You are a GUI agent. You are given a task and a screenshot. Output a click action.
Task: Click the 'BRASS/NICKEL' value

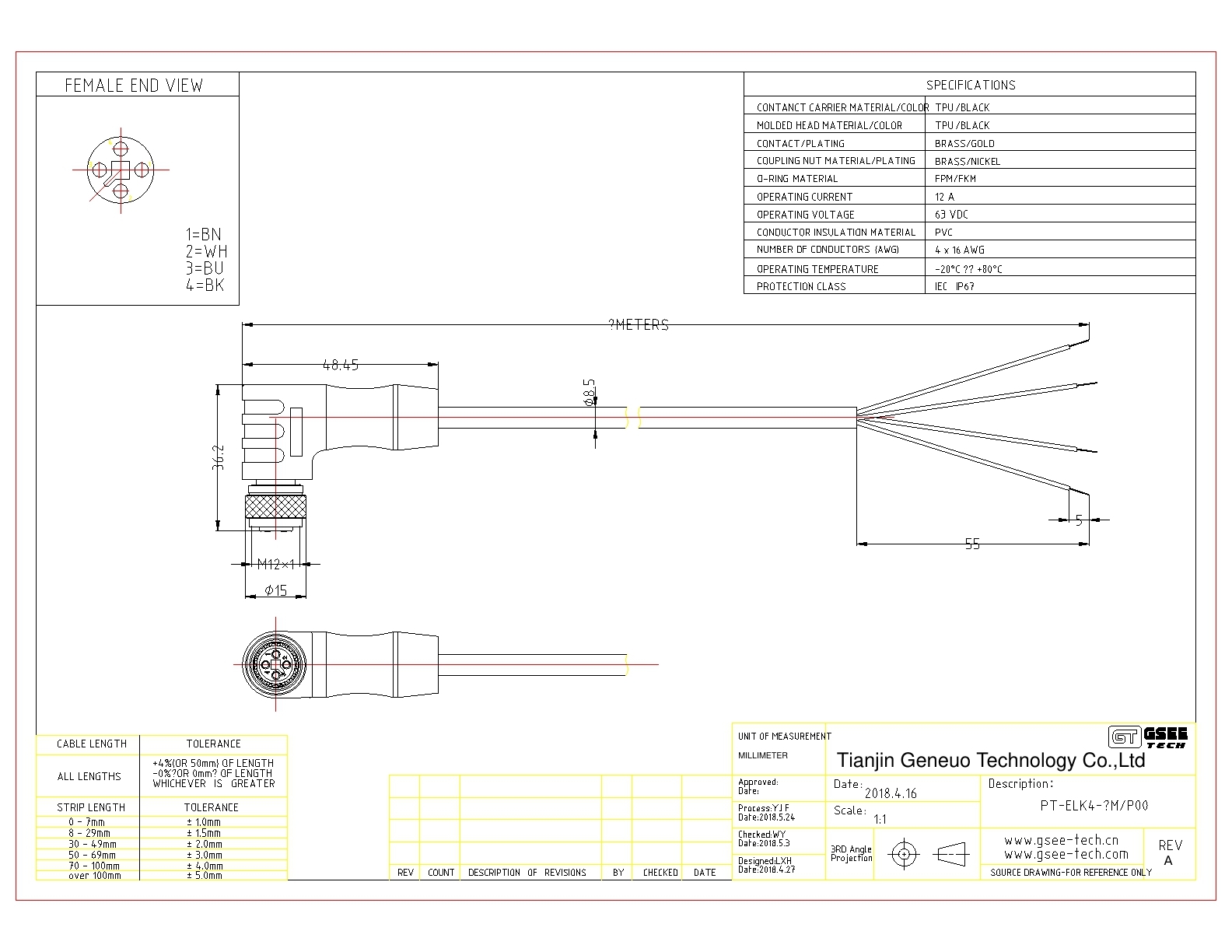coord(968,161)
